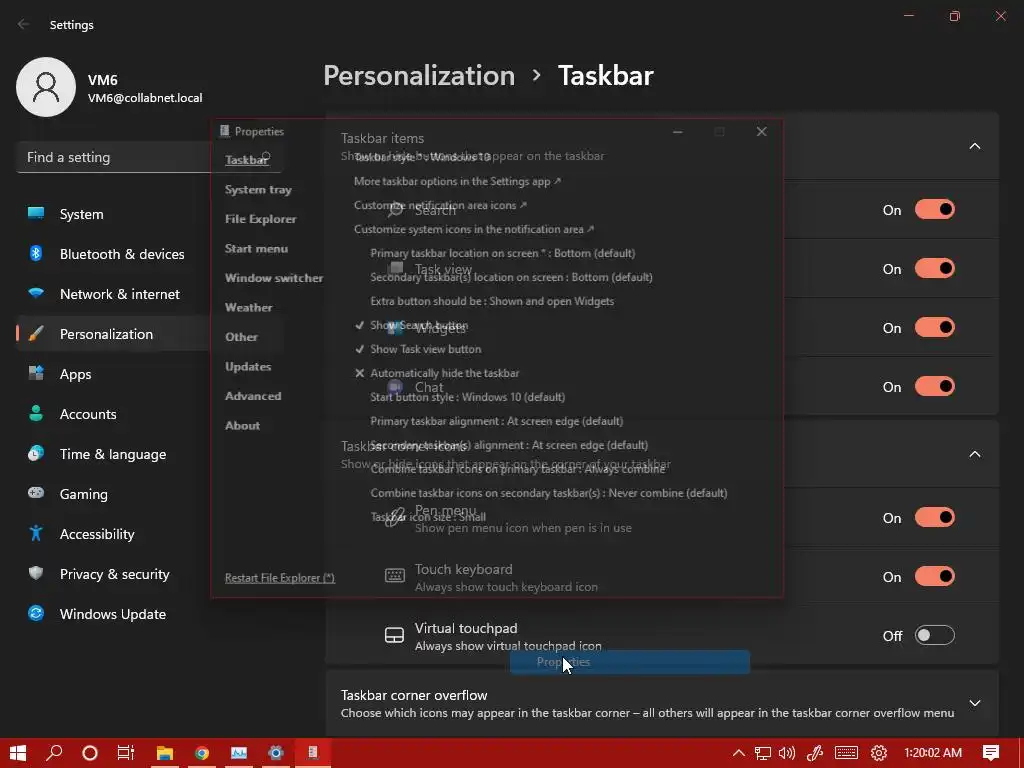This screenshot has height=768, width=1024.
Task: Change Primary taskbar alignment option
Action: pos(497,421)
